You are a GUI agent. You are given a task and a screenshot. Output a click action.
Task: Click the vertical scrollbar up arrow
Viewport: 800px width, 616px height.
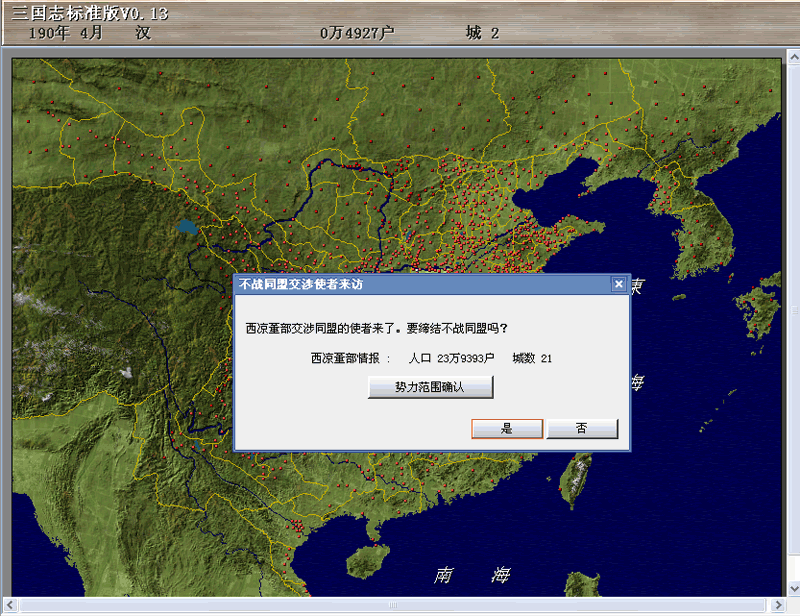tap(794, 57)
